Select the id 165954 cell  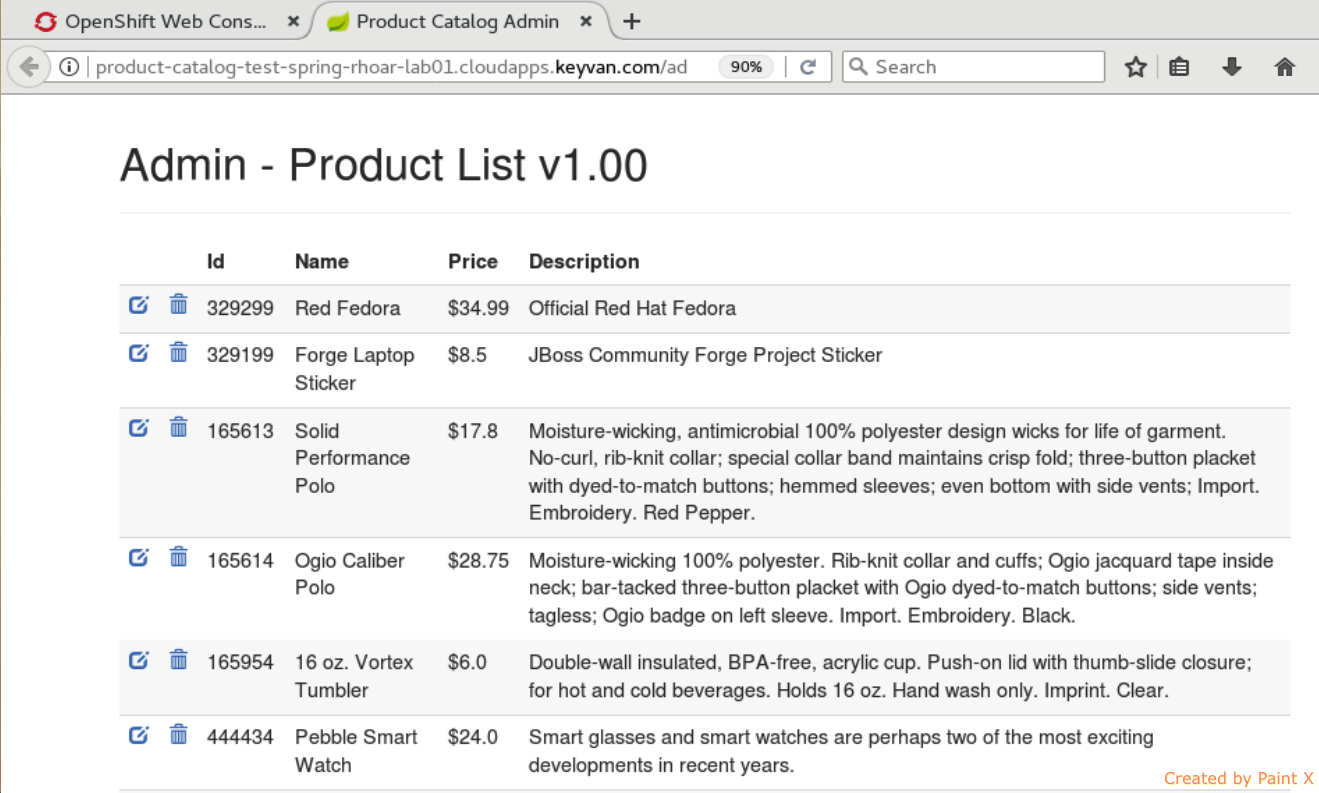[x=240, y=662]
